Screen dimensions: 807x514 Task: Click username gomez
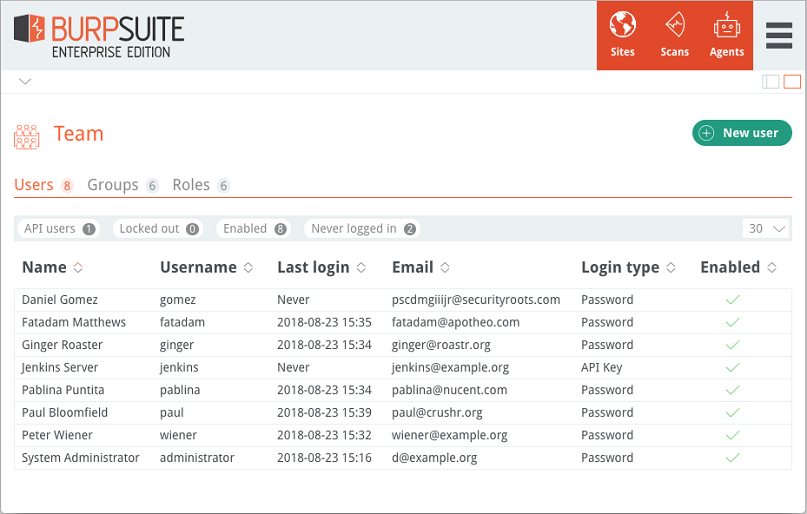(178, 300)
